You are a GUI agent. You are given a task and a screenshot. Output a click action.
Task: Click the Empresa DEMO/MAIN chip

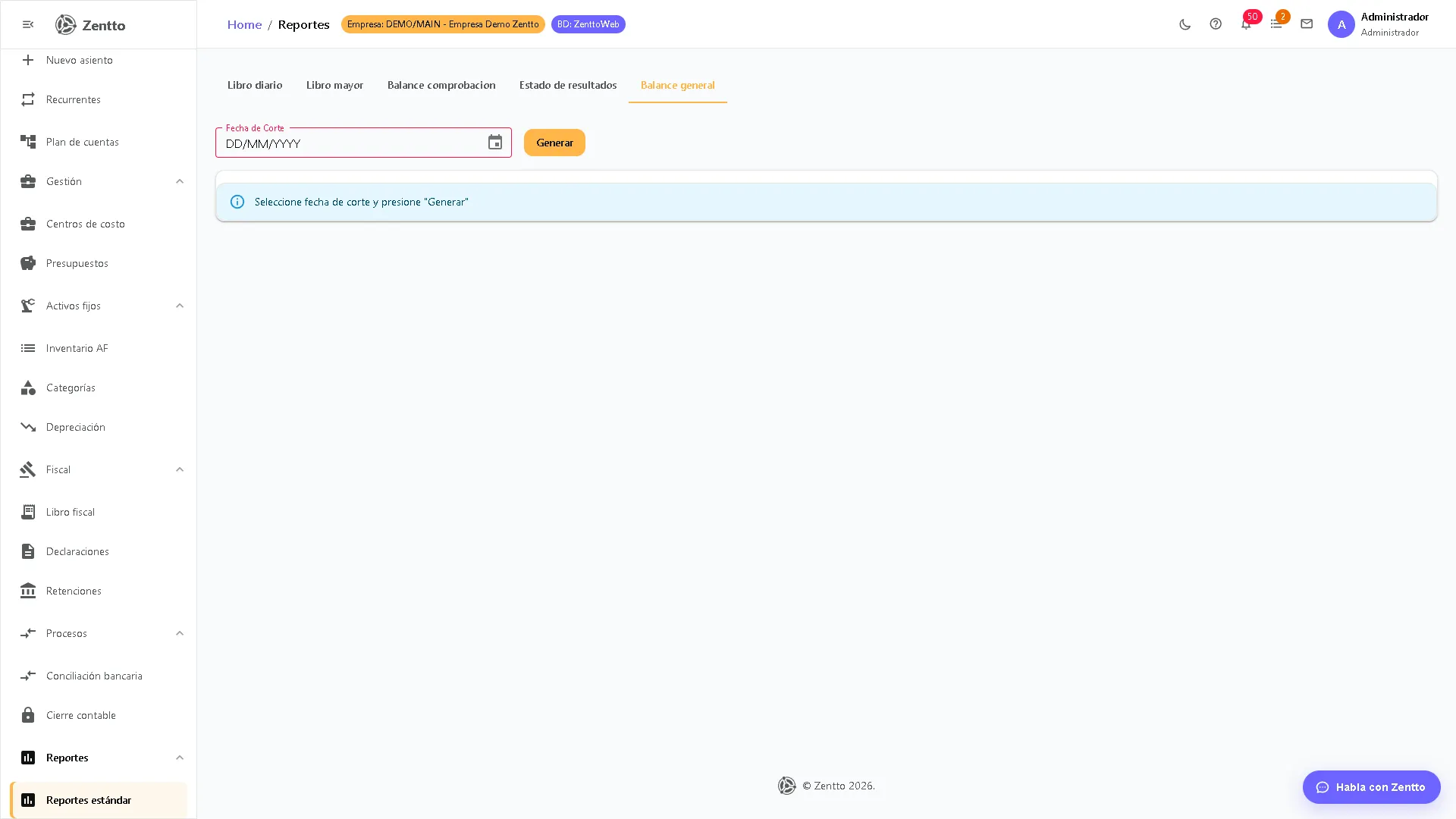(443, 24)
